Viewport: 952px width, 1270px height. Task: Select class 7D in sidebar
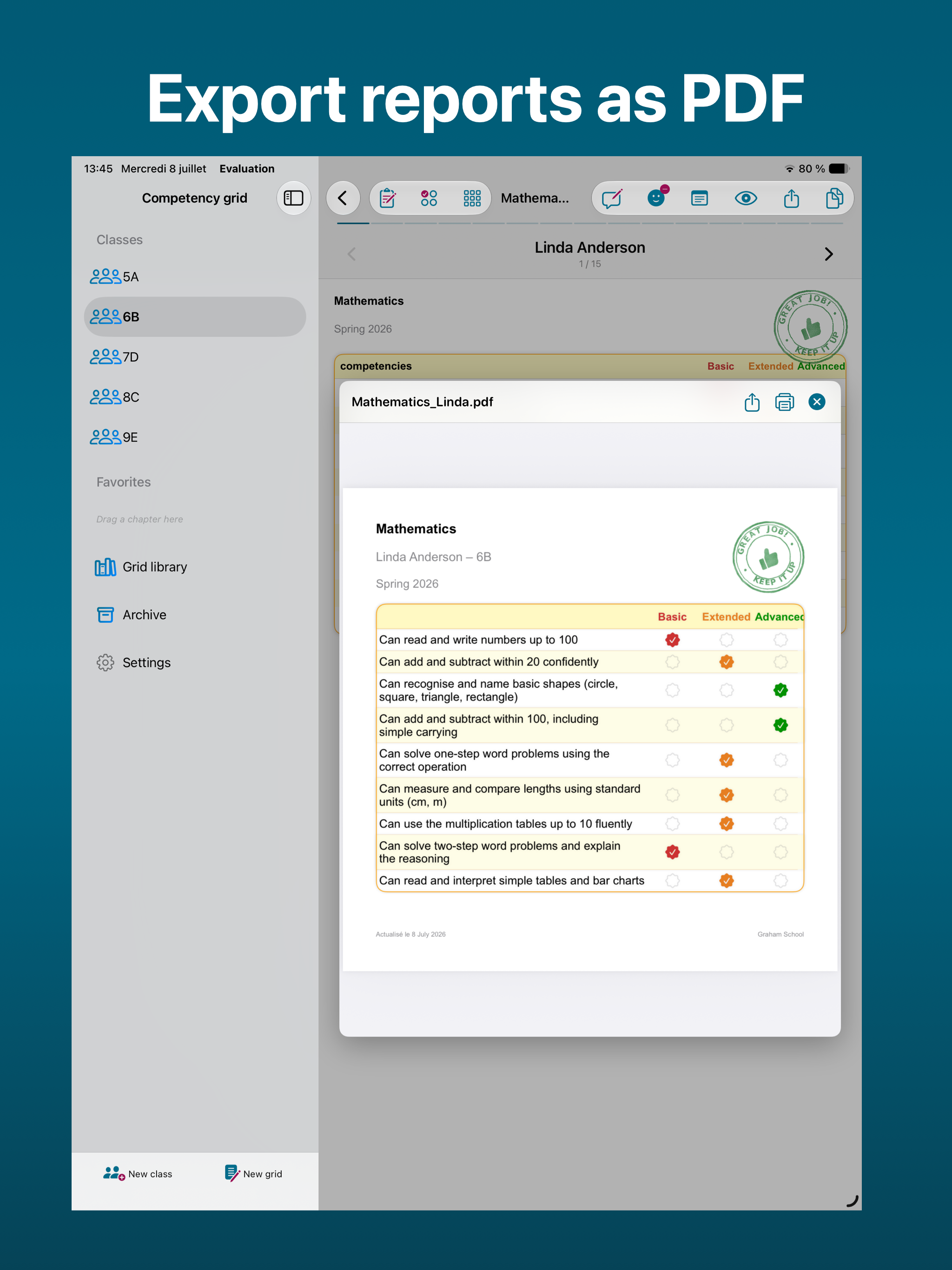(195, 357)
